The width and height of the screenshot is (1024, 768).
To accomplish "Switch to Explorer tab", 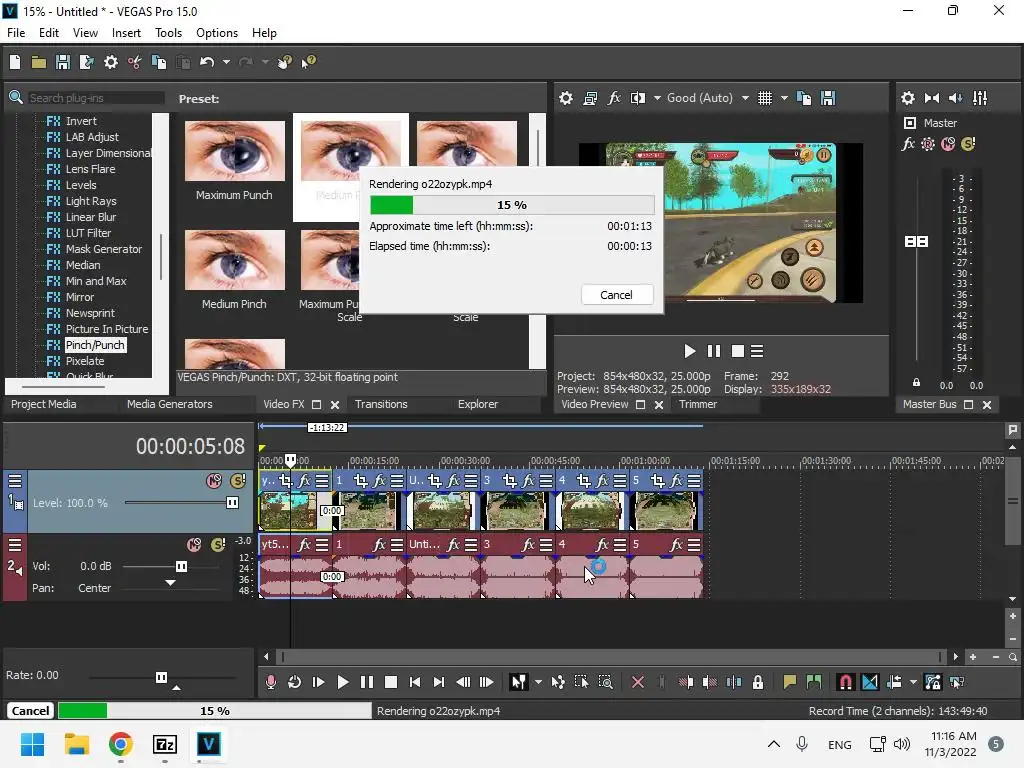I will pos(478,404).
